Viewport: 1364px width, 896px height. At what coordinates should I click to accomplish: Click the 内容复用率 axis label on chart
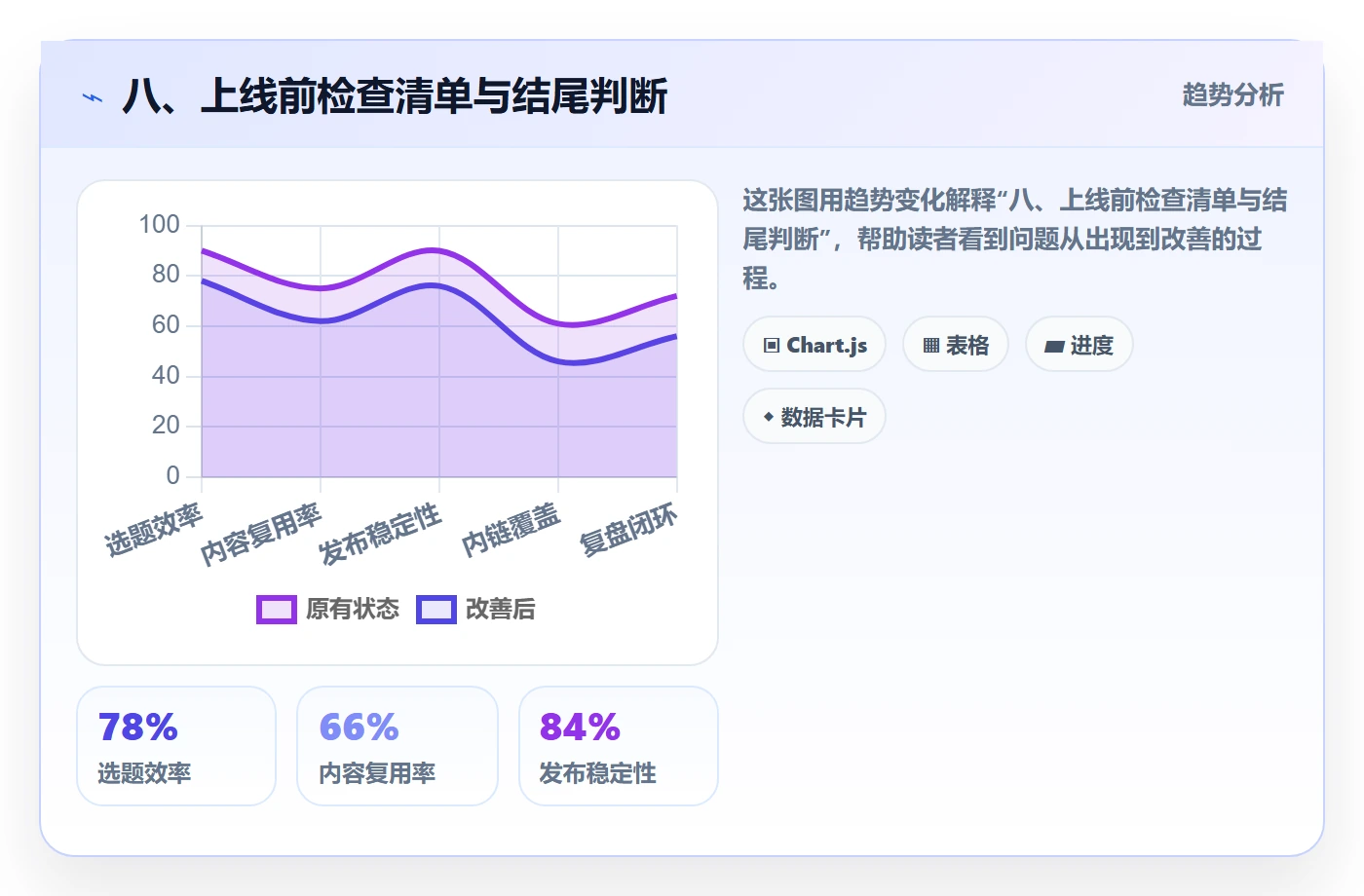point(261,534)
